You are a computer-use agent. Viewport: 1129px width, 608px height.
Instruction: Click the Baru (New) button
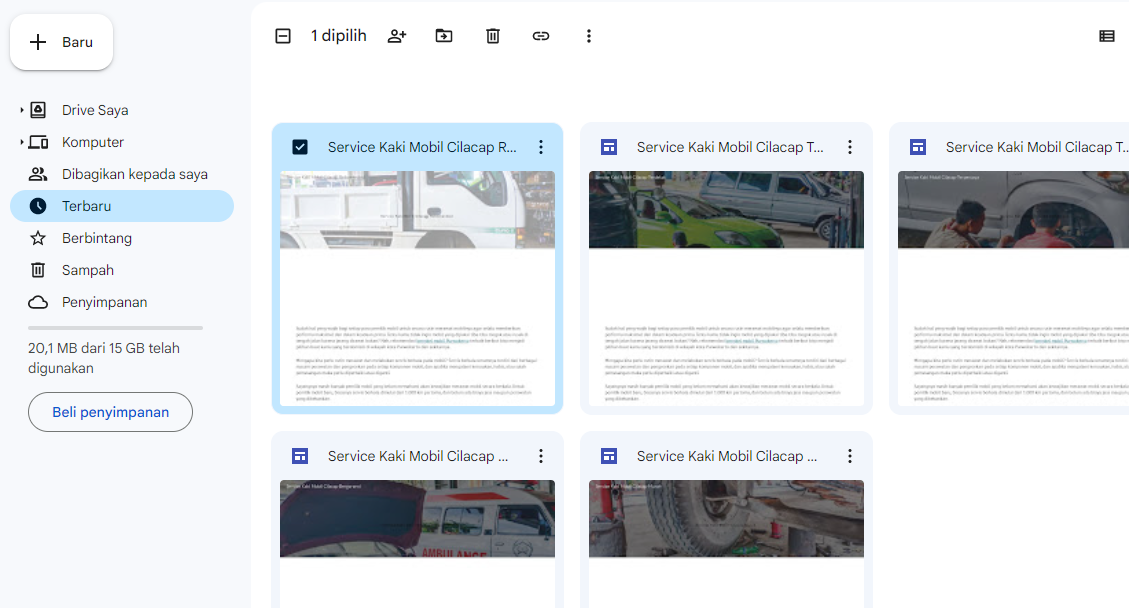point(61,42)
